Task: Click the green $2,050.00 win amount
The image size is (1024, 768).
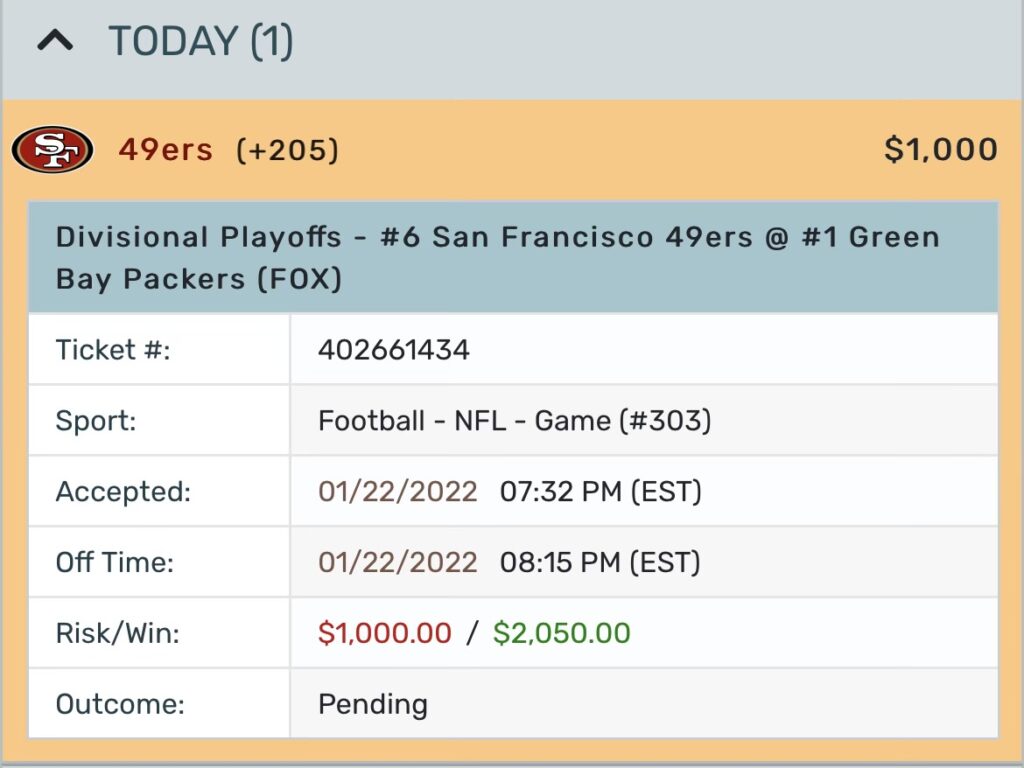Action: tap(562, 633)
